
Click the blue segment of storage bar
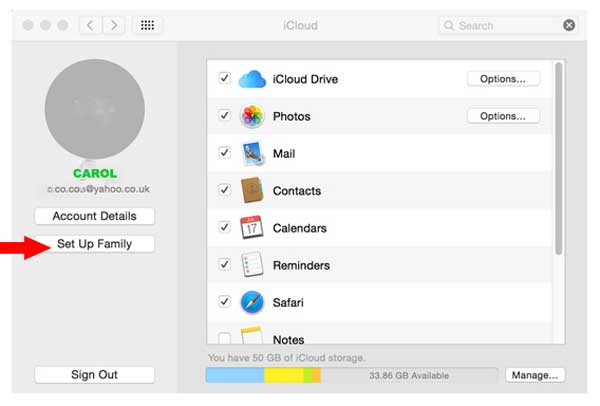click(x=235, y=375)
